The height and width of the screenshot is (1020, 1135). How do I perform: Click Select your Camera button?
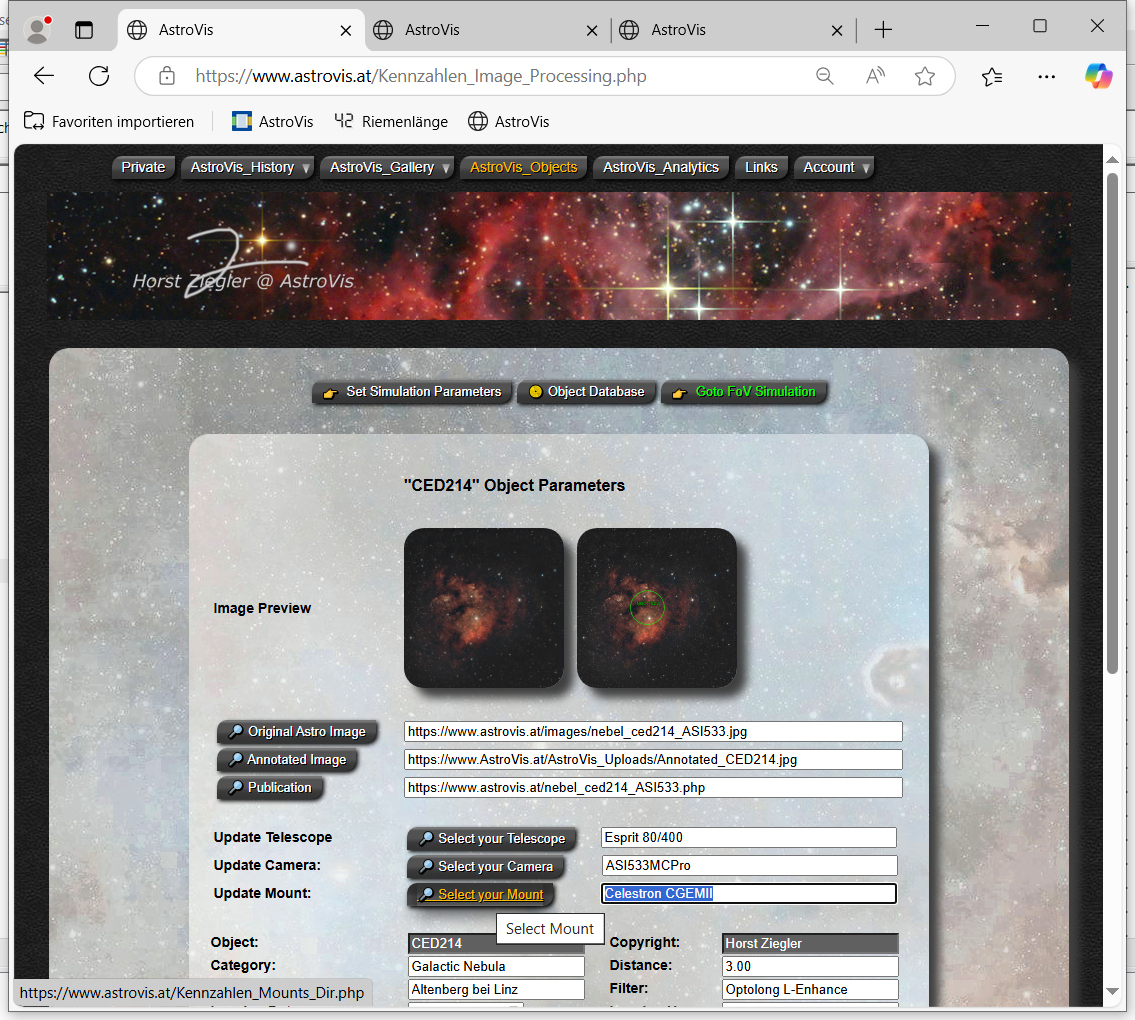pyautogui.click(x=486, y=867)
